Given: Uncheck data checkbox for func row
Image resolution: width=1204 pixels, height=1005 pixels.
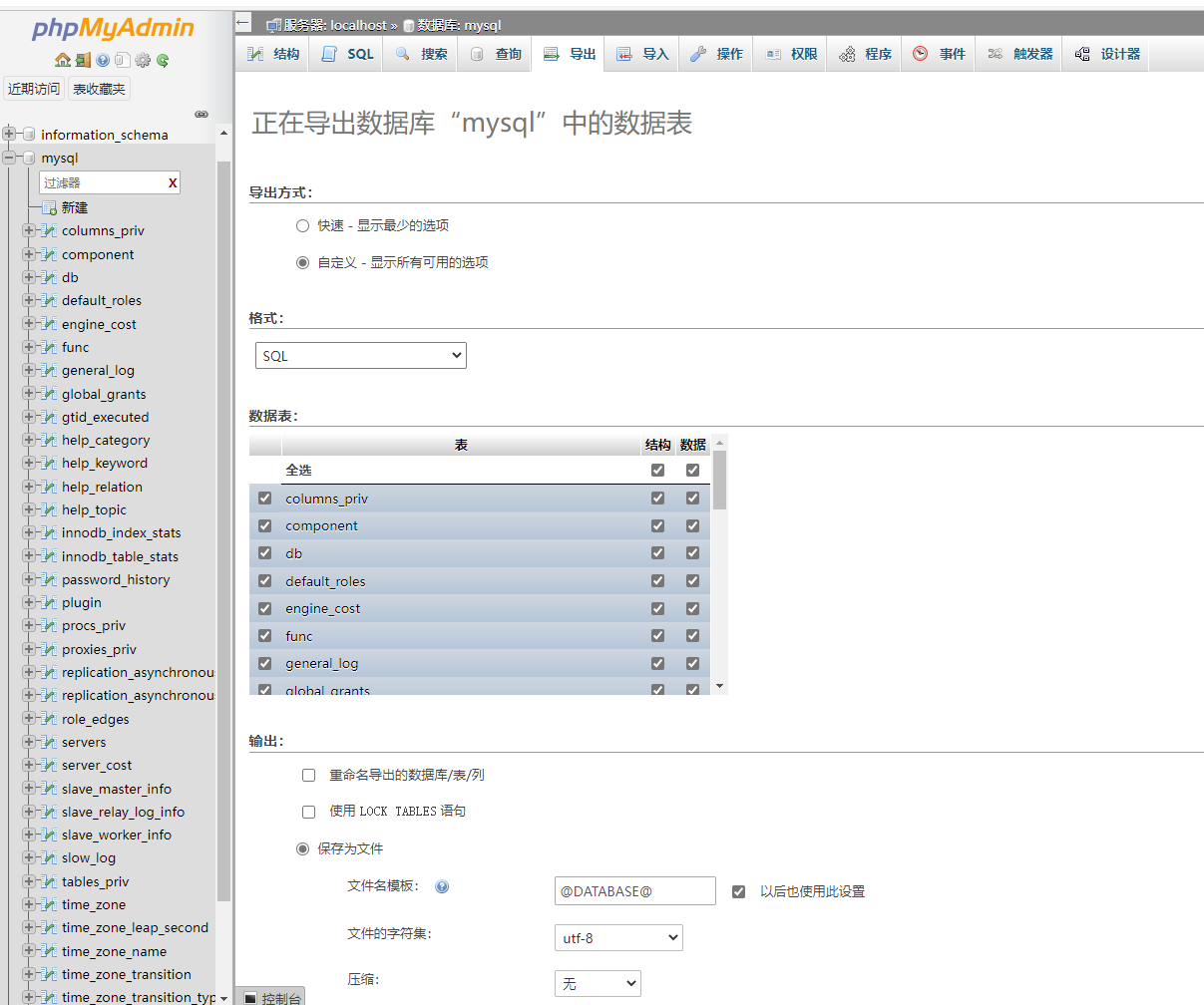Looking at the screenshot, I should pos(692,635).
